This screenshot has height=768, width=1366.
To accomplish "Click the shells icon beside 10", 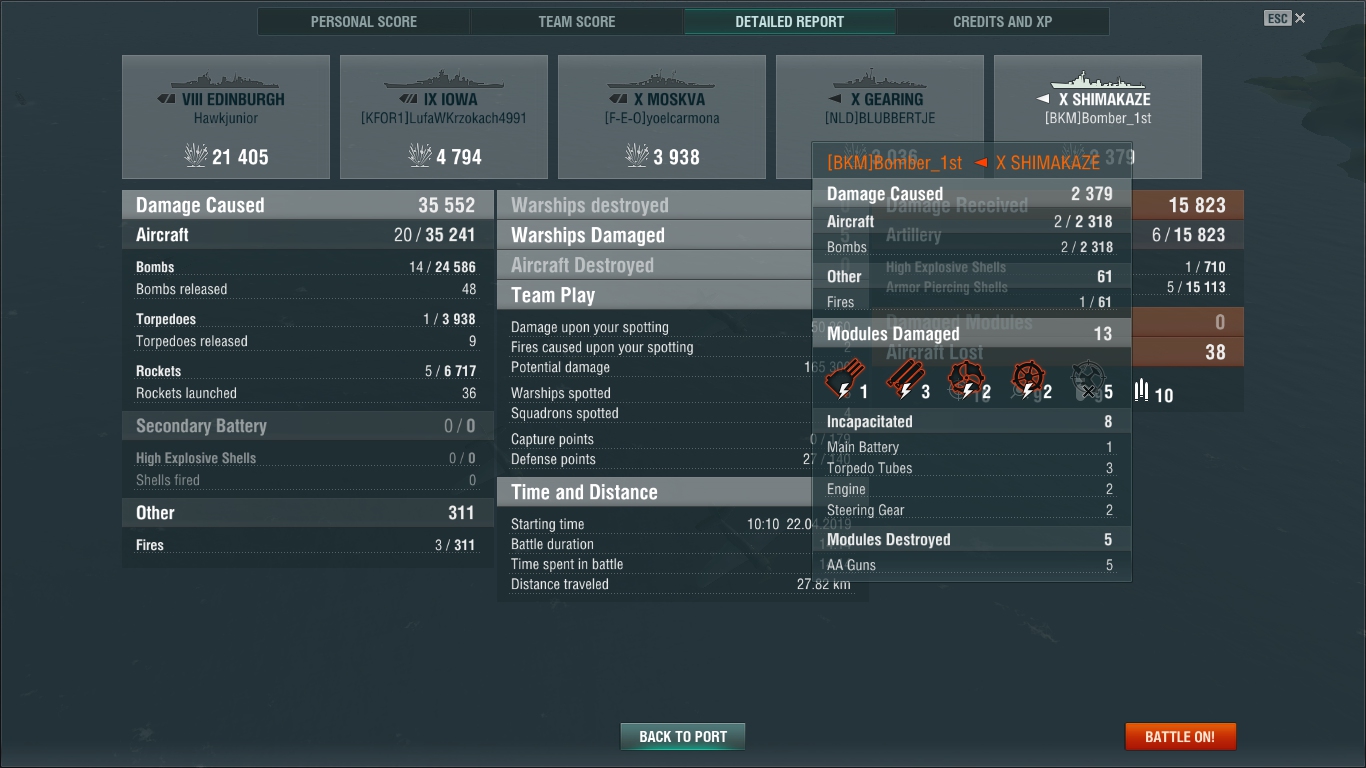I will [1141, 390].
